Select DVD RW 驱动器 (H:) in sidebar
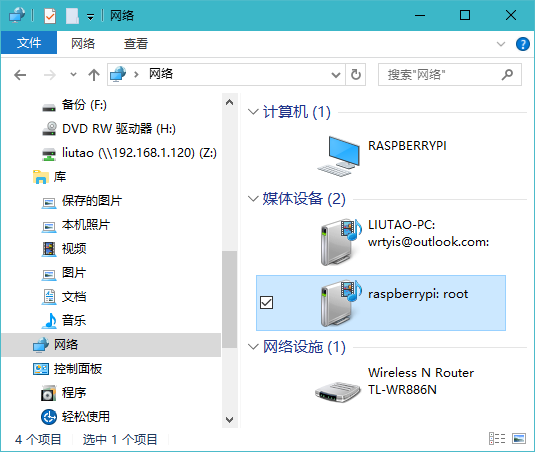The width and height of the screenshot is (535, 452). pyautogui.click(x=111, y=129)
